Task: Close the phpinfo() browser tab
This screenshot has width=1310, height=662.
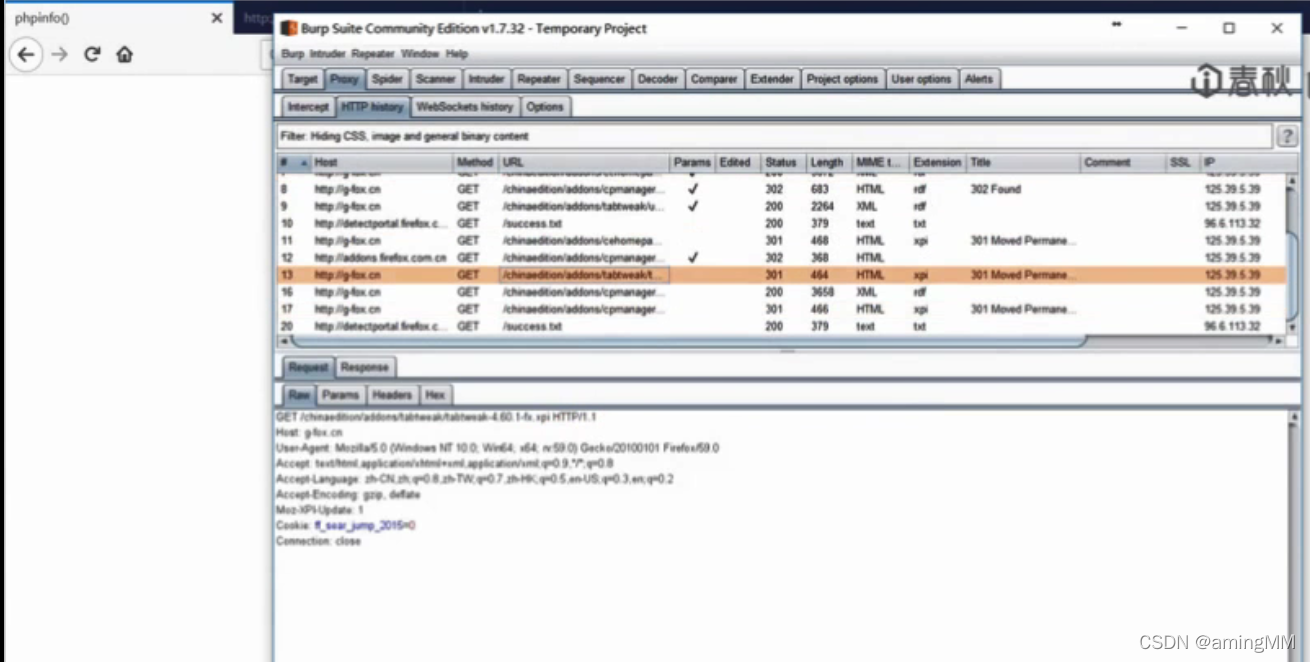Action: tap(216, 18)
